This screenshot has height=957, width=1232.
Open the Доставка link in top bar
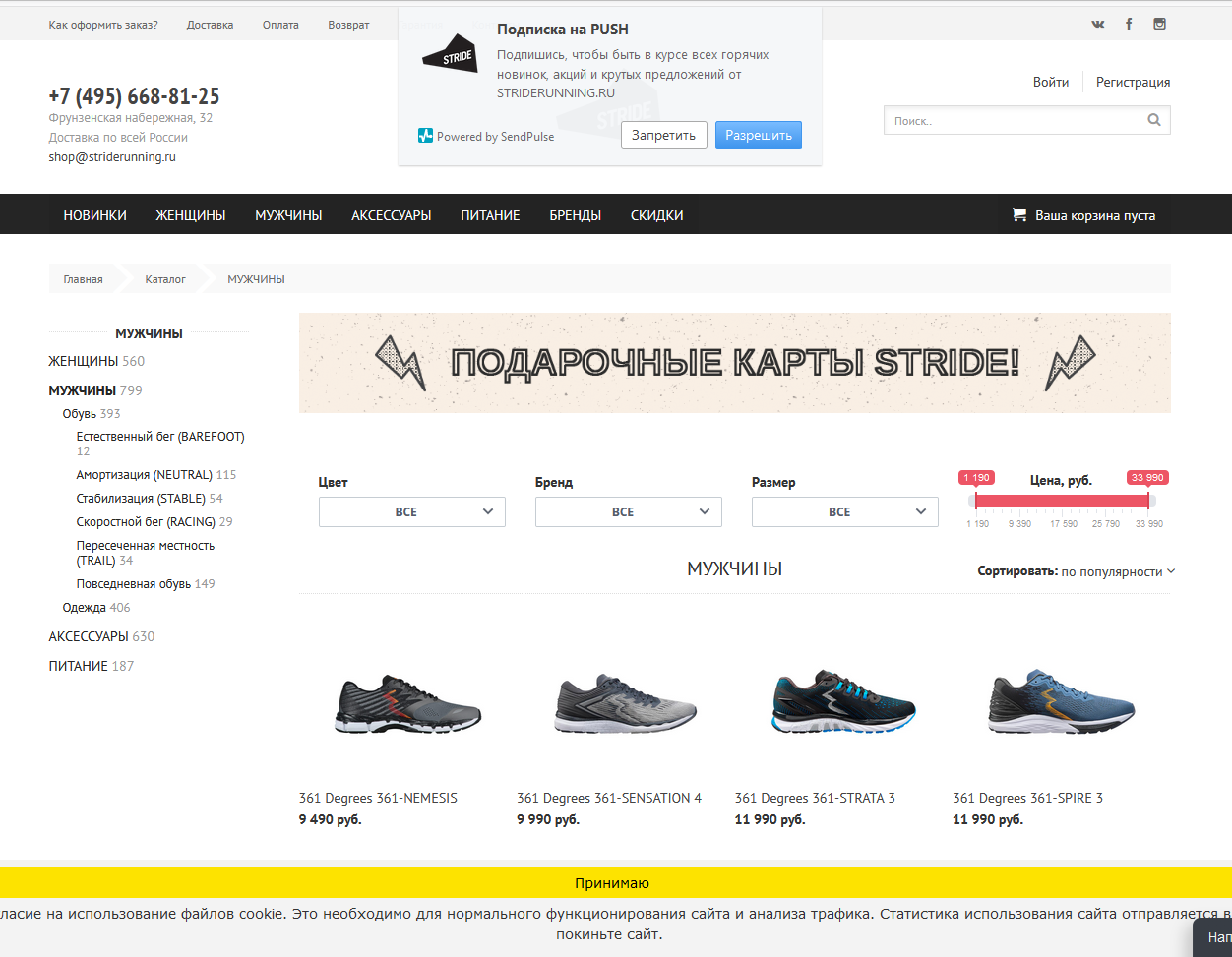coord(211,25)
